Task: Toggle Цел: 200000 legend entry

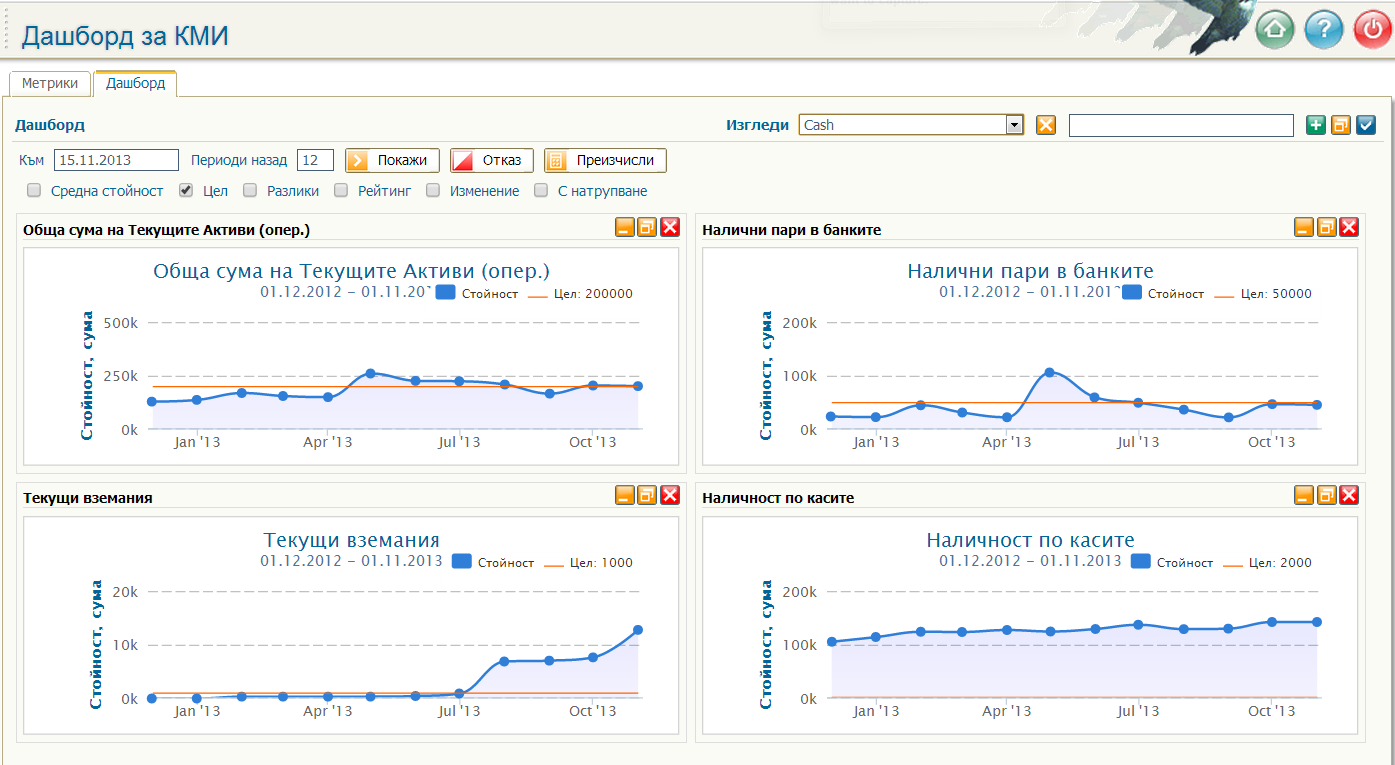Action: click(581, 294)
